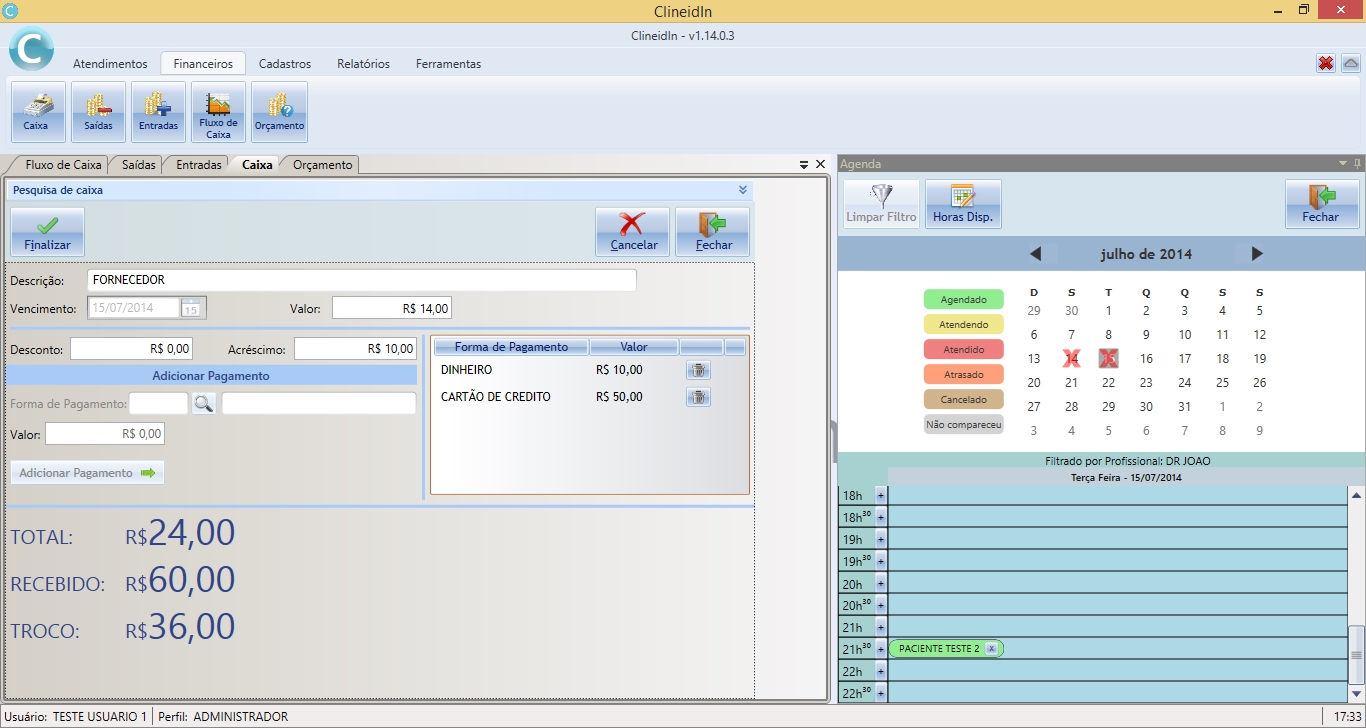Go to previous month in calendar
This screenshot has height=728, width=1366.
1036,254
